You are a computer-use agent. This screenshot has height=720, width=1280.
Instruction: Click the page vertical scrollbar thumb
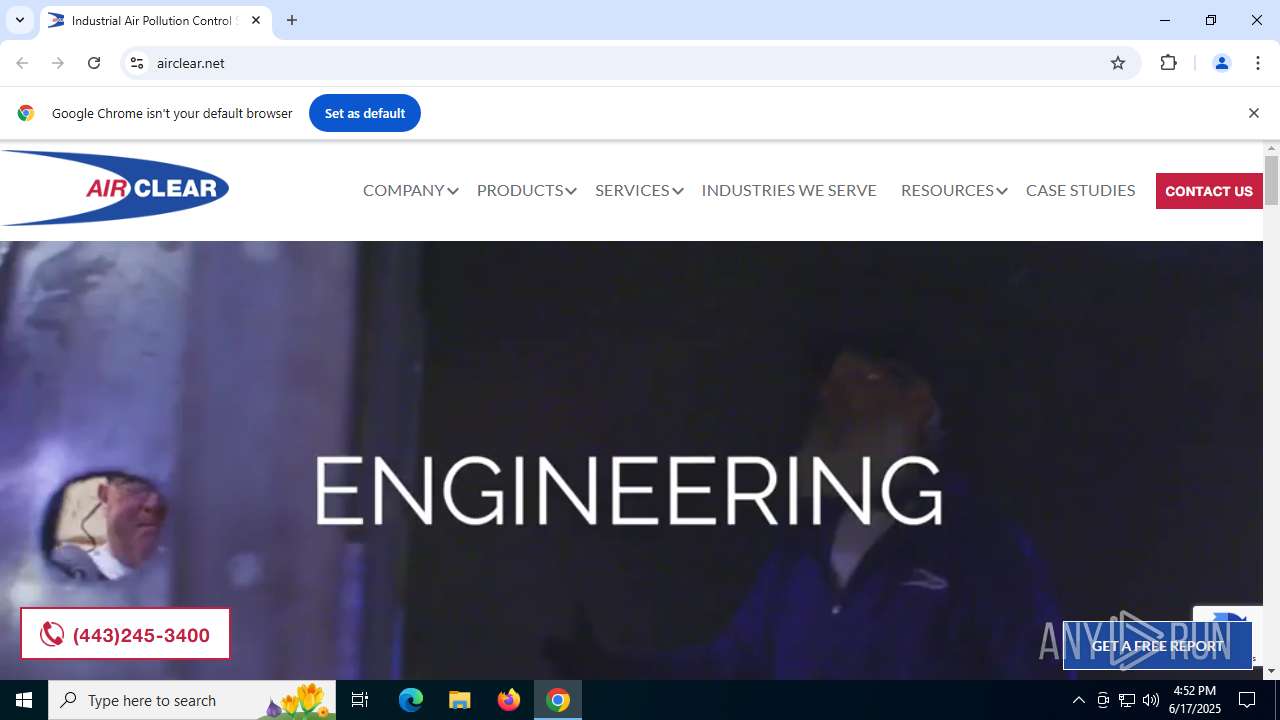pos(1271,181)
